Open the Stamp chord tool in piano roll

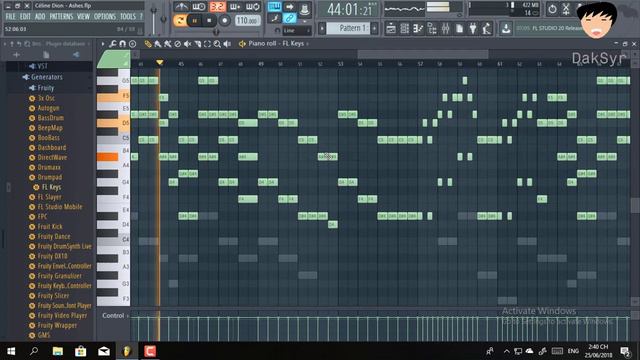[x=133, y=44]
